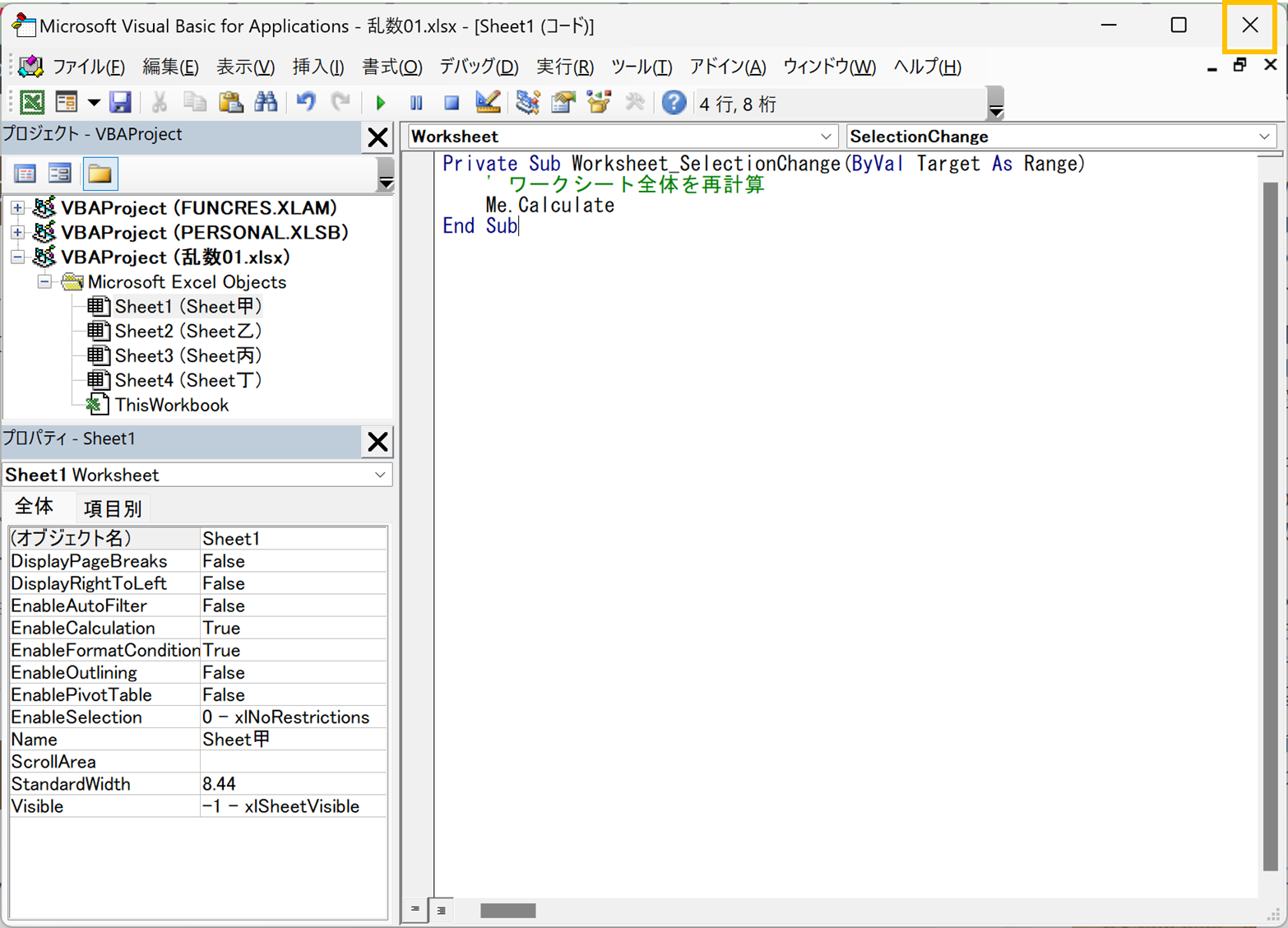
Task: Open the toolbar options overflow arrow
Action: coord(996,103)
